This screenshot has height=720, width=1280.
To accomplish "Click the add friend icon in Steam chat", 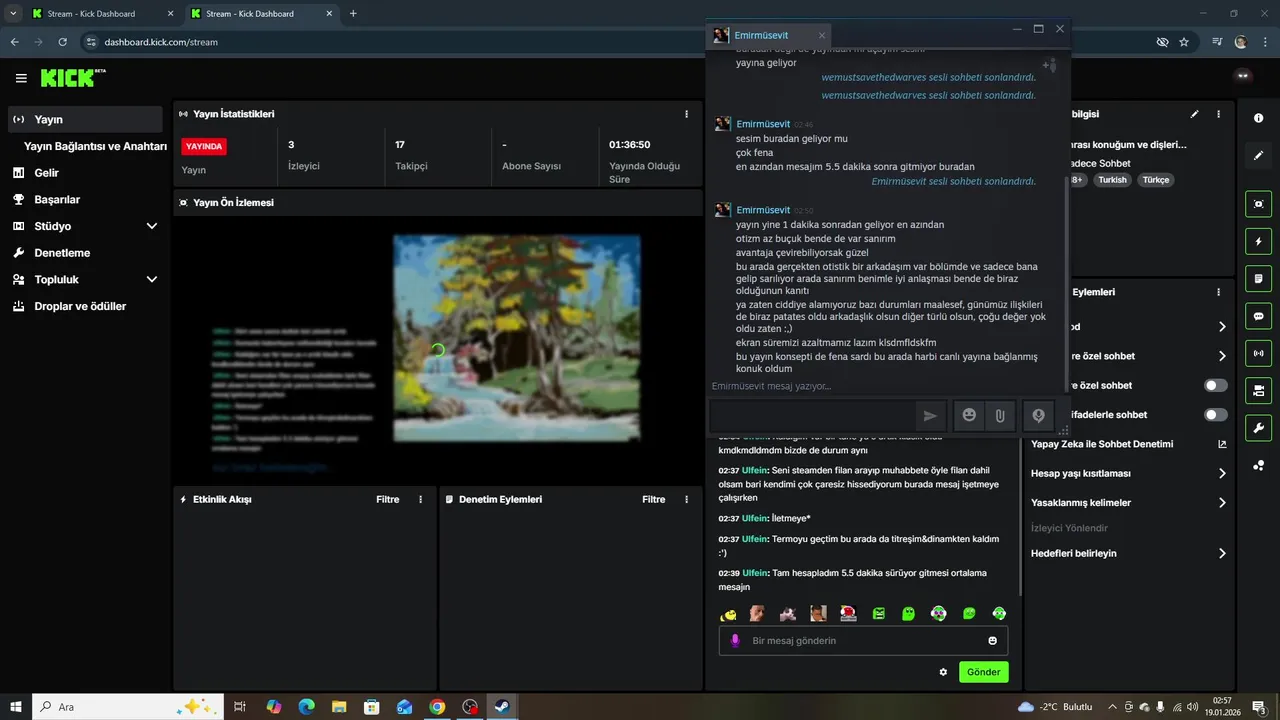I will (1049, 65).
